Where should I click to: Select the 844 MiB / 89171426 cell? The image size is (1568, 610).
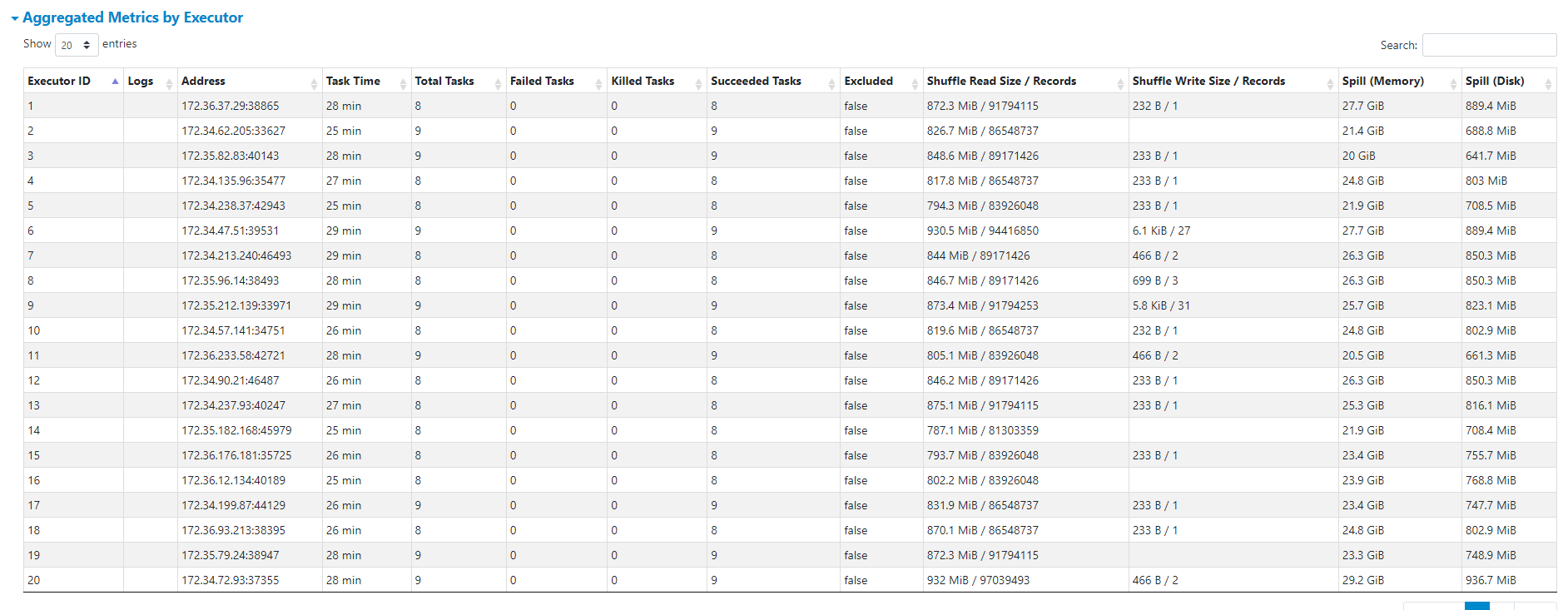click(x=979, y=255)
